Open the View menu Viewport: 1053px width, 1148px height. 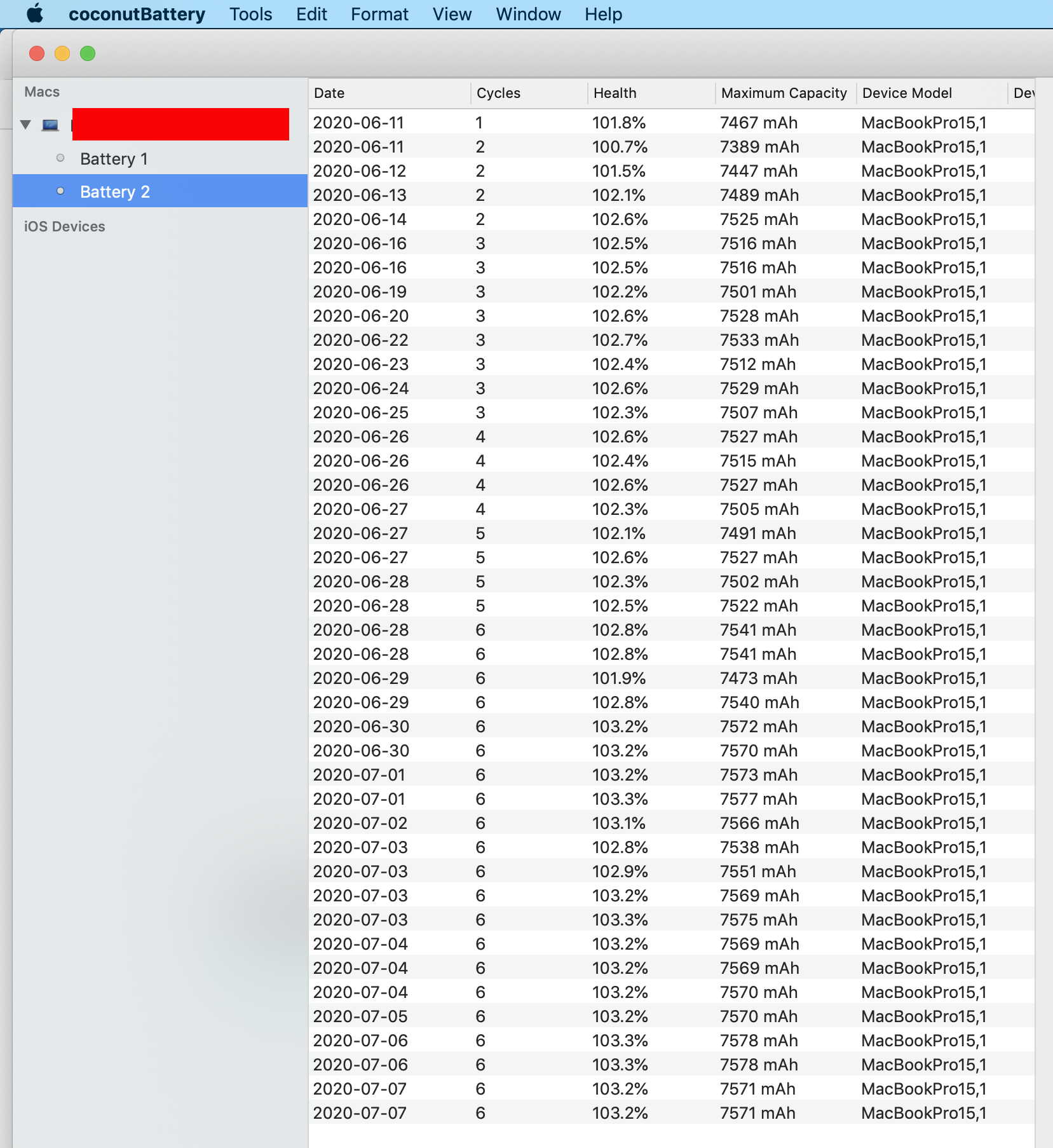452,14
